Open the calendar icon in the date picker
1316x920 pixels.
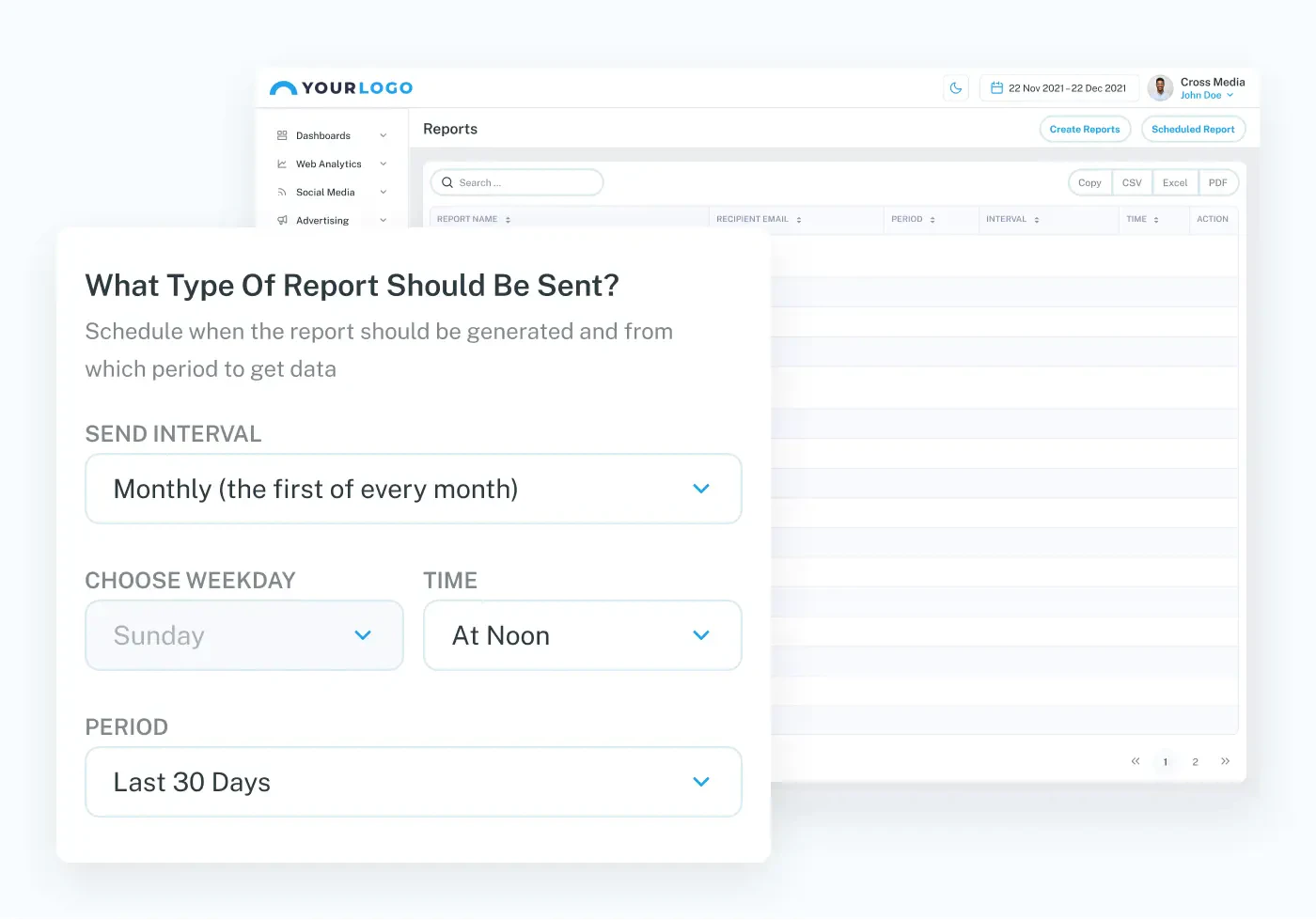999,87
